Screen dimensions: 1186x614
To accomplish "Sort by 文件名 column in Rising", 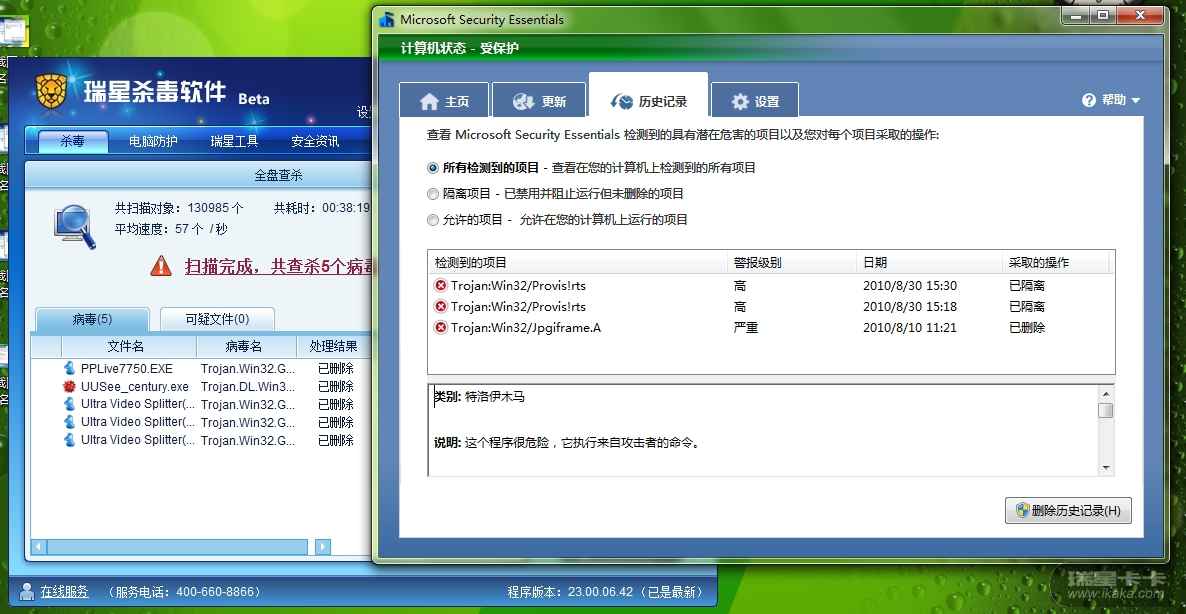I will 129,346.
